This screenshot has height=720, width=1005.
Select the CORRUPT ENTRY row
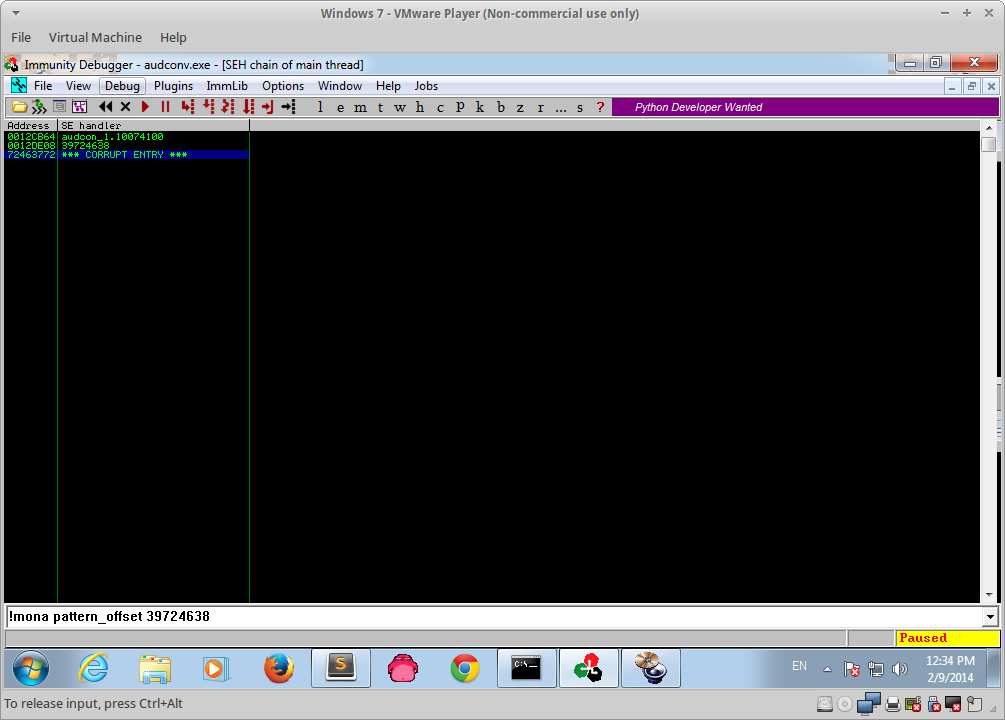tap(127, 155)
